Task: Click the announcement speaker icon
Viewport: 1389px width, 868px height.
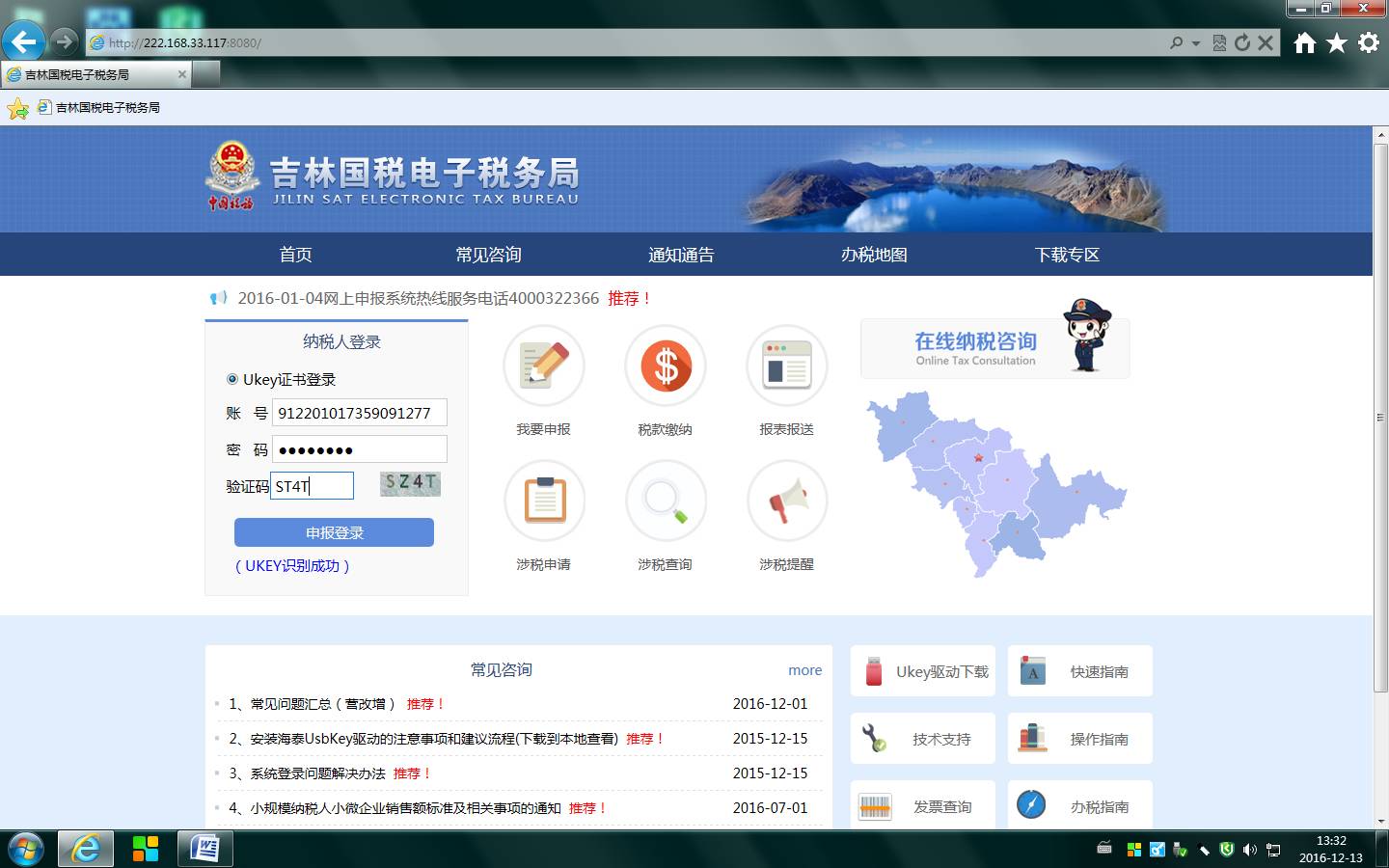Action: (219, 298)
